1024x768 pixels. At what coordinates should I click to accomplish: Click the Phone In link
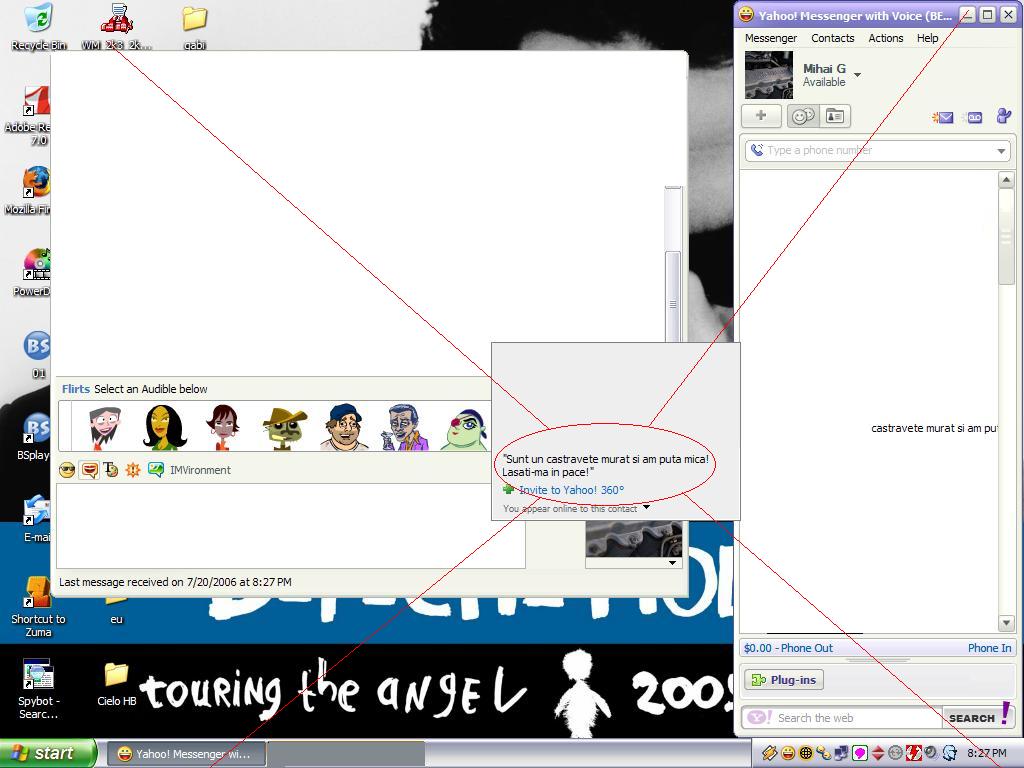click(989, 648)
